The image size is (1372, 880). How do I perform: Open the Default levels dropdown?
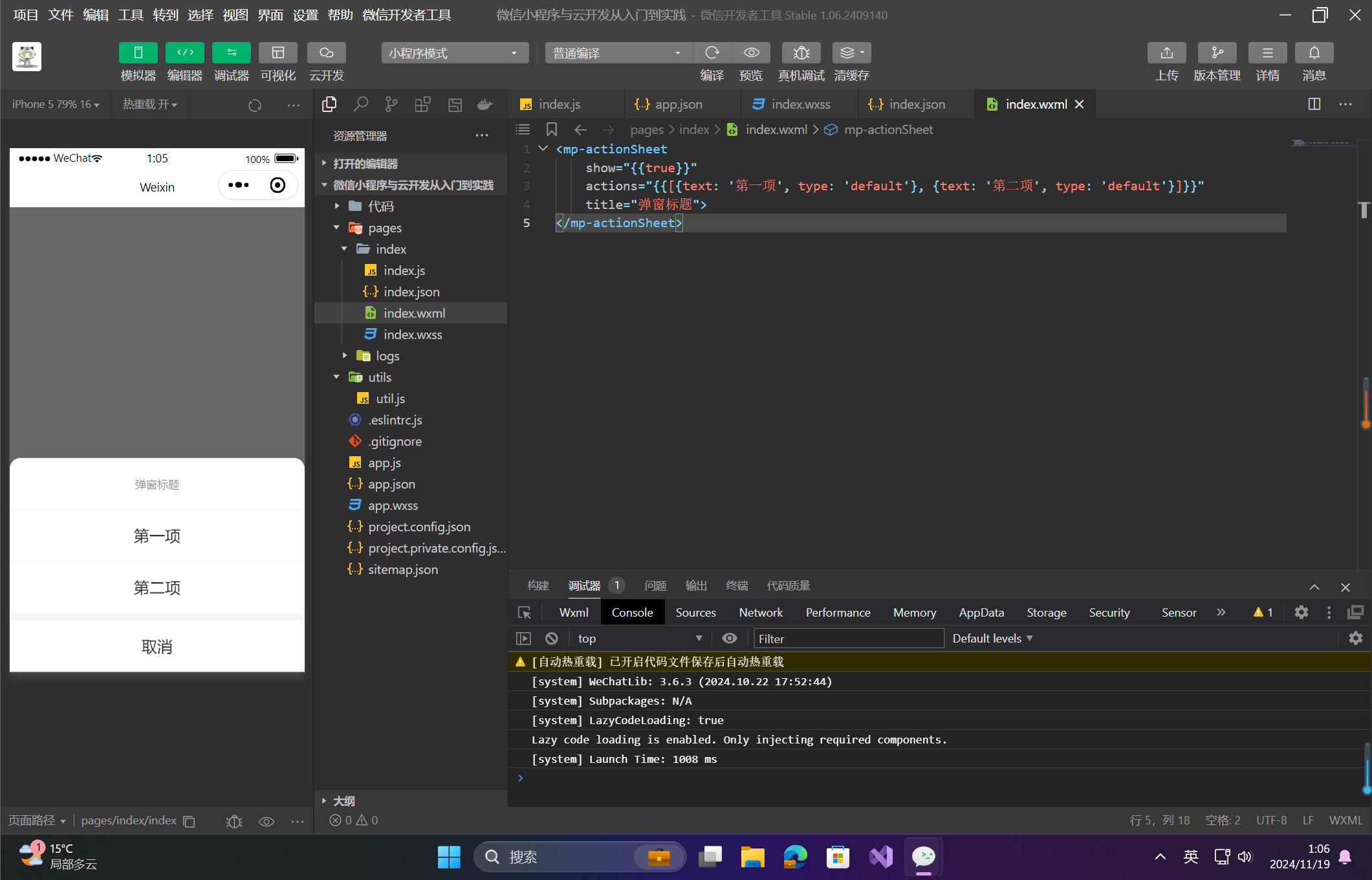[x=992, y=639]
